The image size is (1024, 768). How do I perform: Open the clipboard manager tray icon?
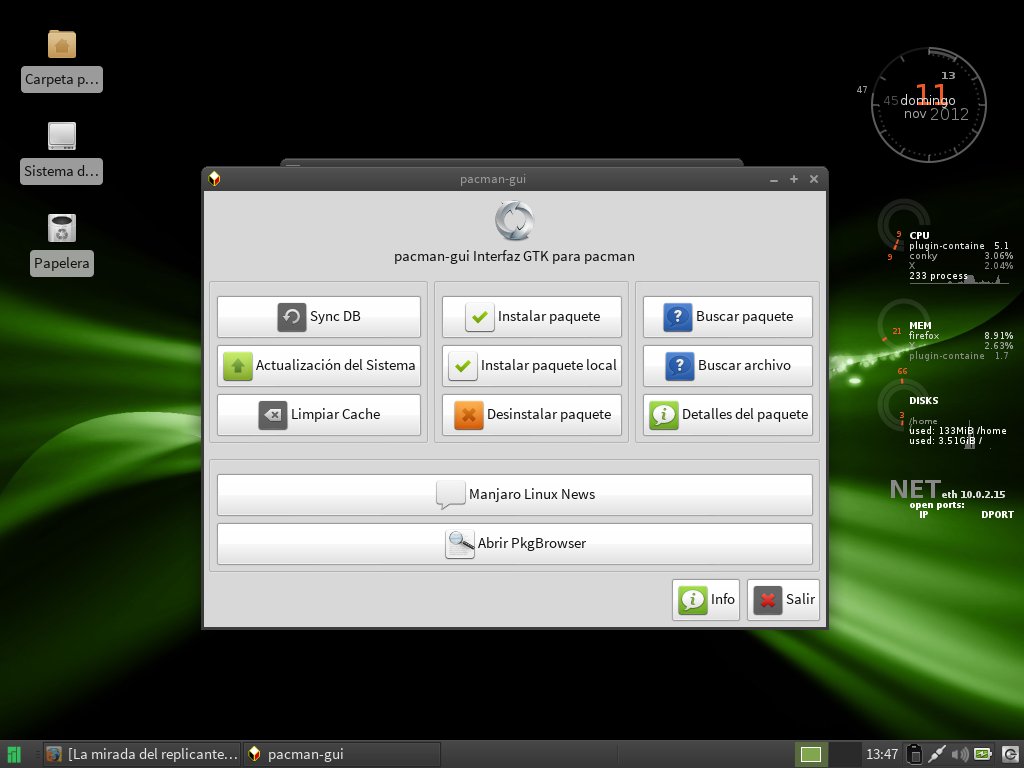[x=915, y=754]
